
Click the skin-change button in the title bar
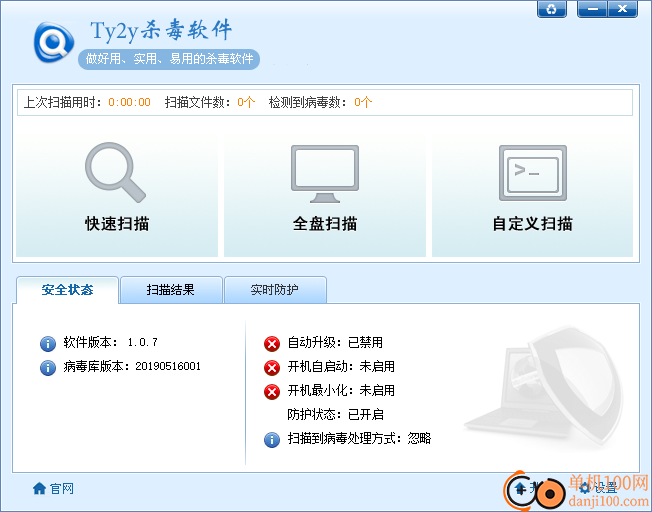click(551, 9)
